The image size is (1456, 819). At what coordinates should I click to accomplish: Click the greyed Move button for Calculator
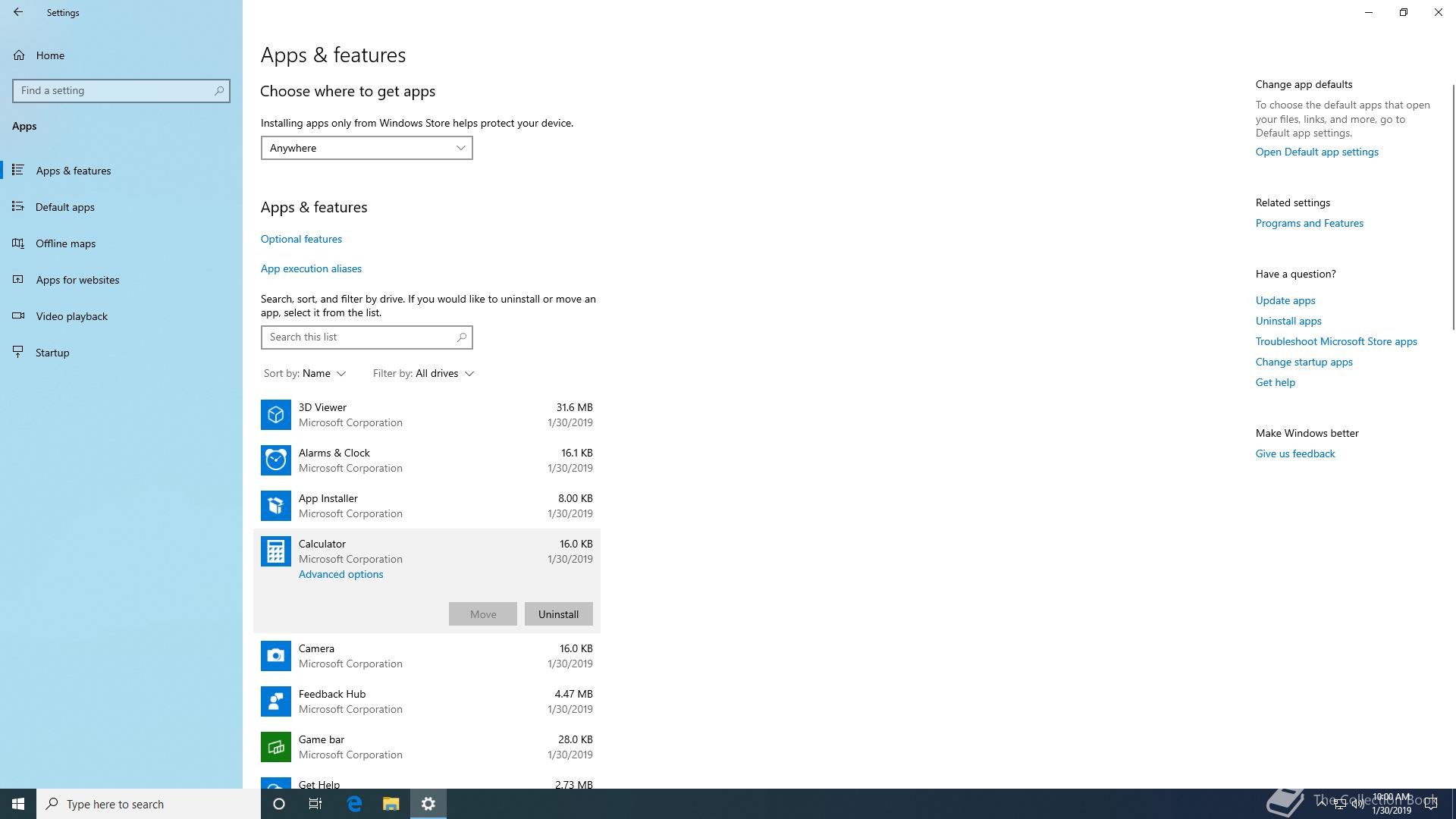(x=483, y=614)
